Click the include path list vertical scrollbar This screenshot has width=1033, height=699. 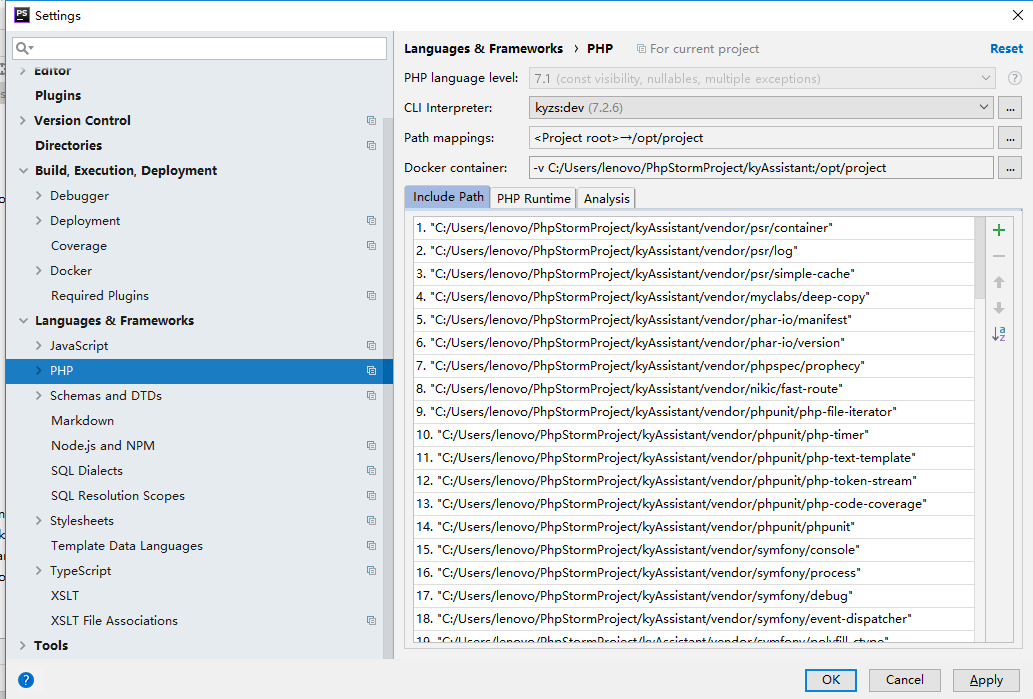pos(980,259)
